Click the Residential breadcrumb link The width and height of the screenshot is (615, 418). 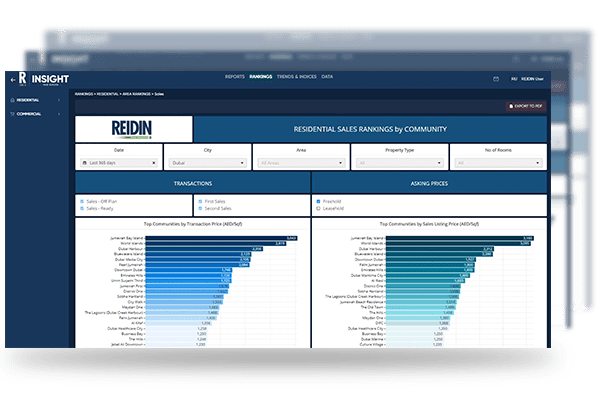tap(107, 94)
